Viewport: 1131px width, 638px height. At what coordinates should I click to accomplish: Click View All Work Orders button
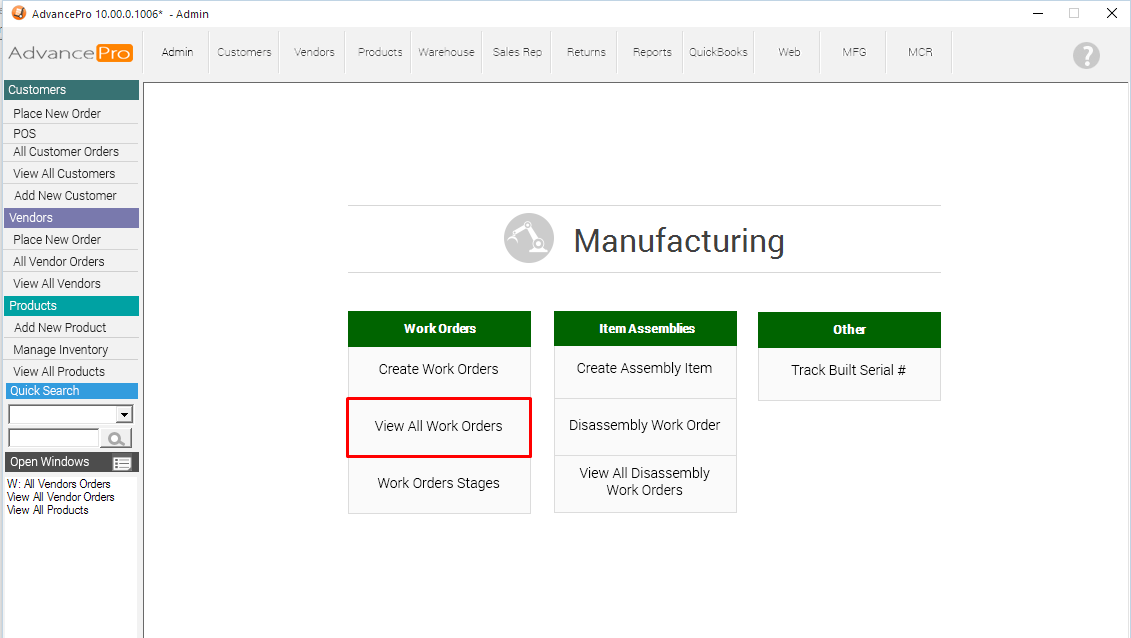click(439, 426)
